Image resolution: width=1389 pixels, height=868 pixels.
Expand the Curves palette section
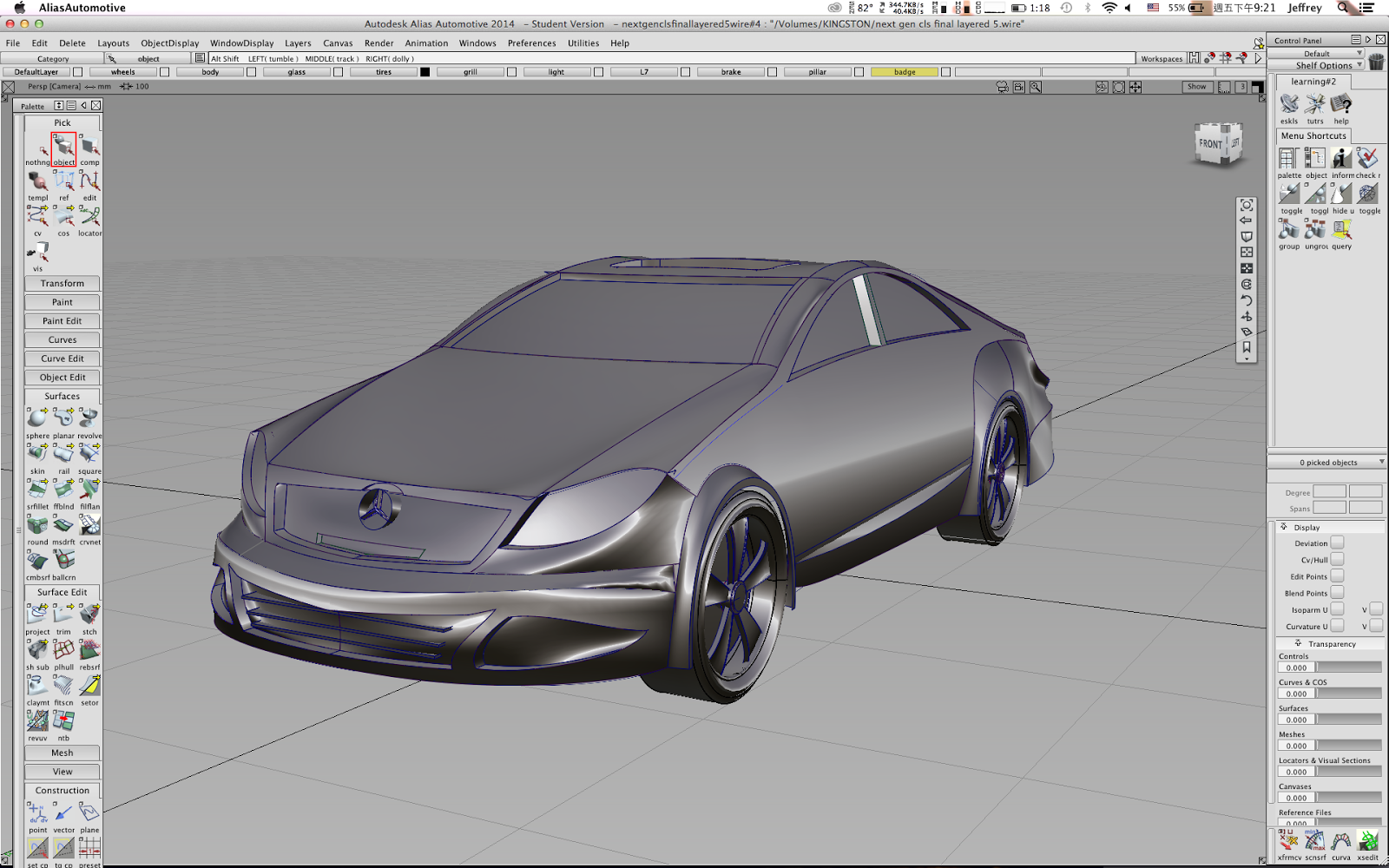point(61,339)
